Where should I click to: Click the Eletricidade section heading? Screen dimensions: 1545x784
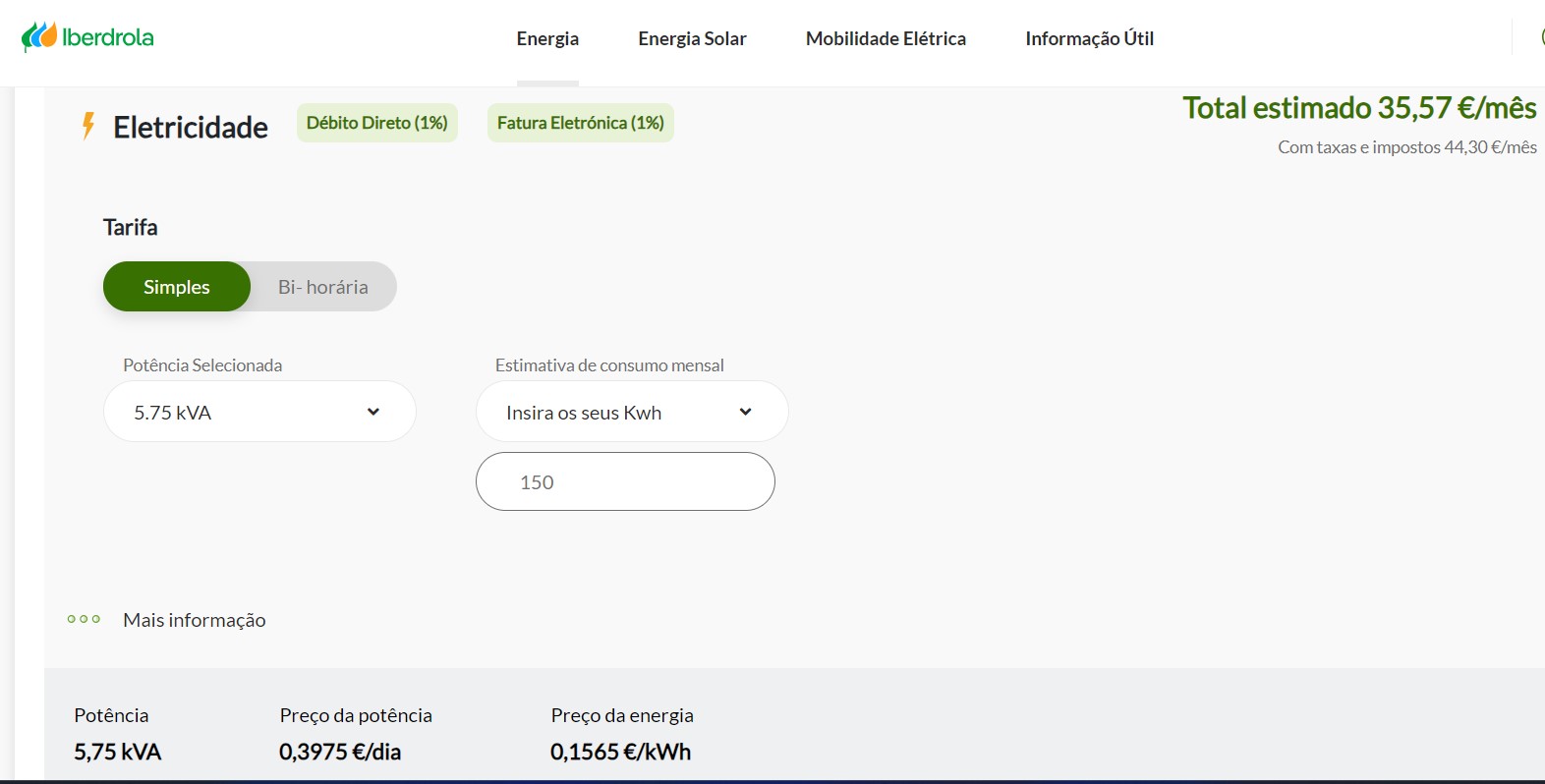point(191,128)
